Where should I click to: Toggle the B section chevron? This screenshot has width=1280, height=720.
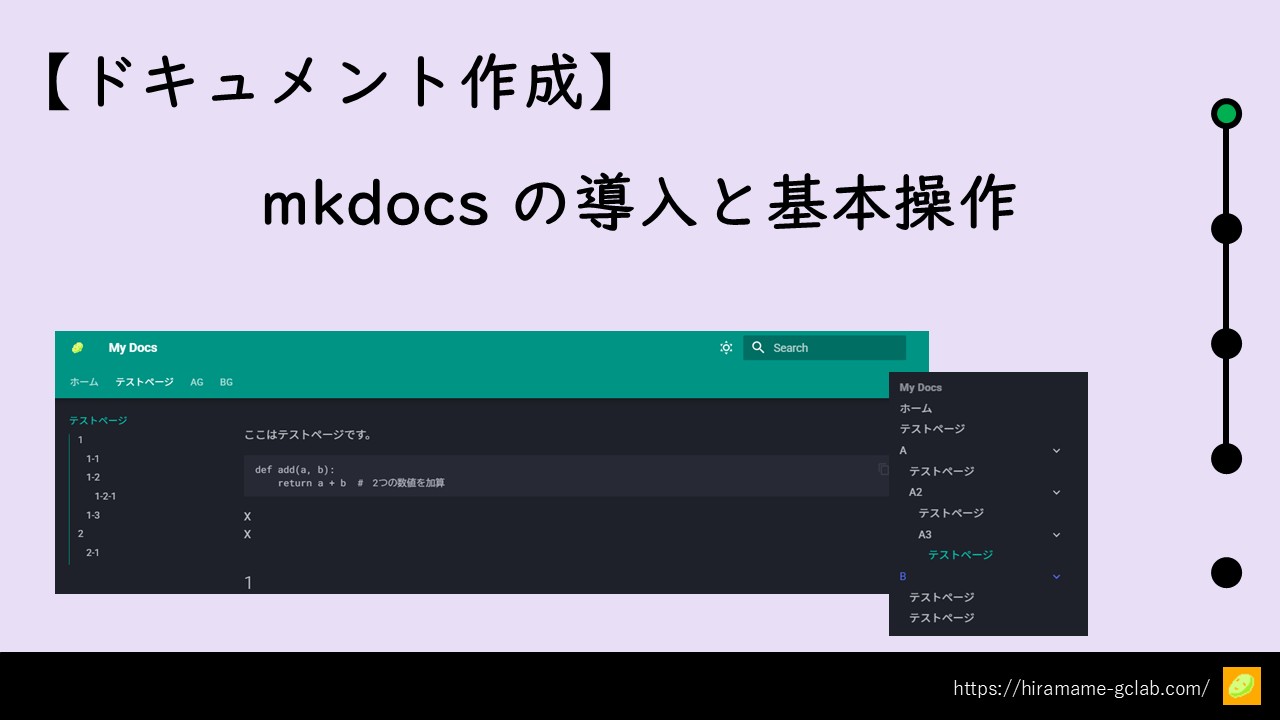point(1056,577)
